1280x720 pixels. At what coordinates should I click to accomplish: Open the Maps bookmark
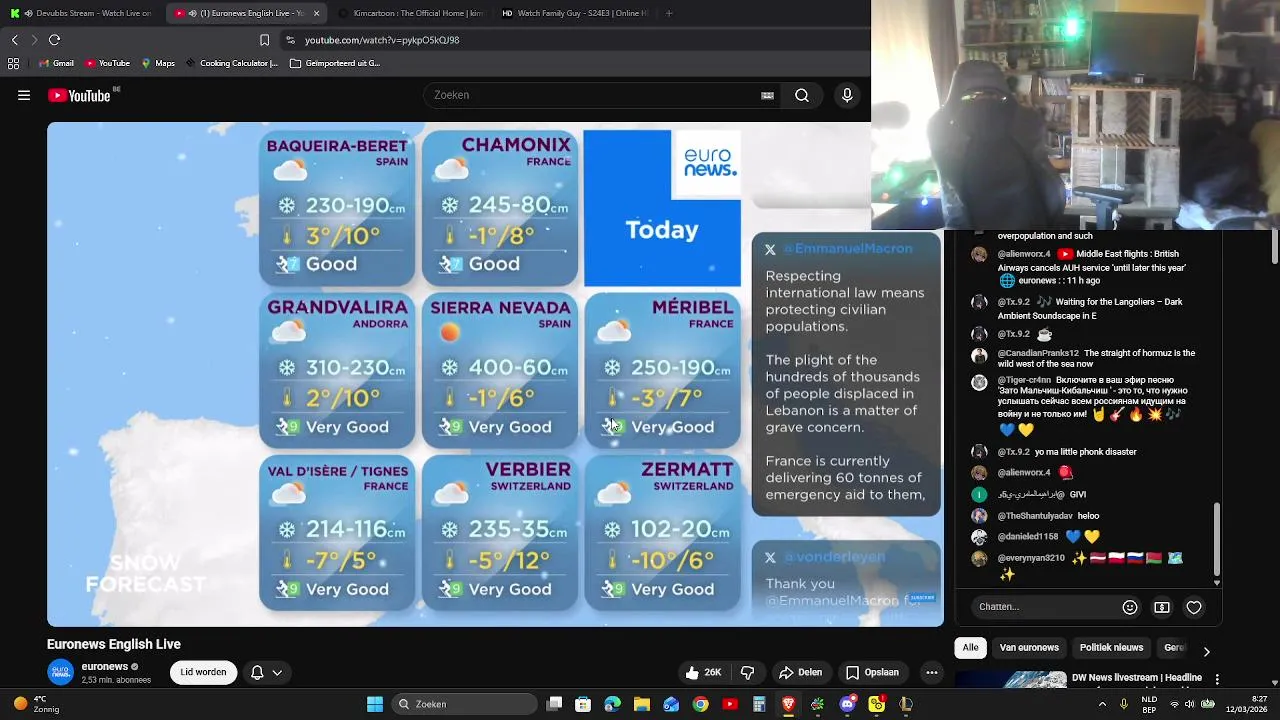[x=158, y=63]
